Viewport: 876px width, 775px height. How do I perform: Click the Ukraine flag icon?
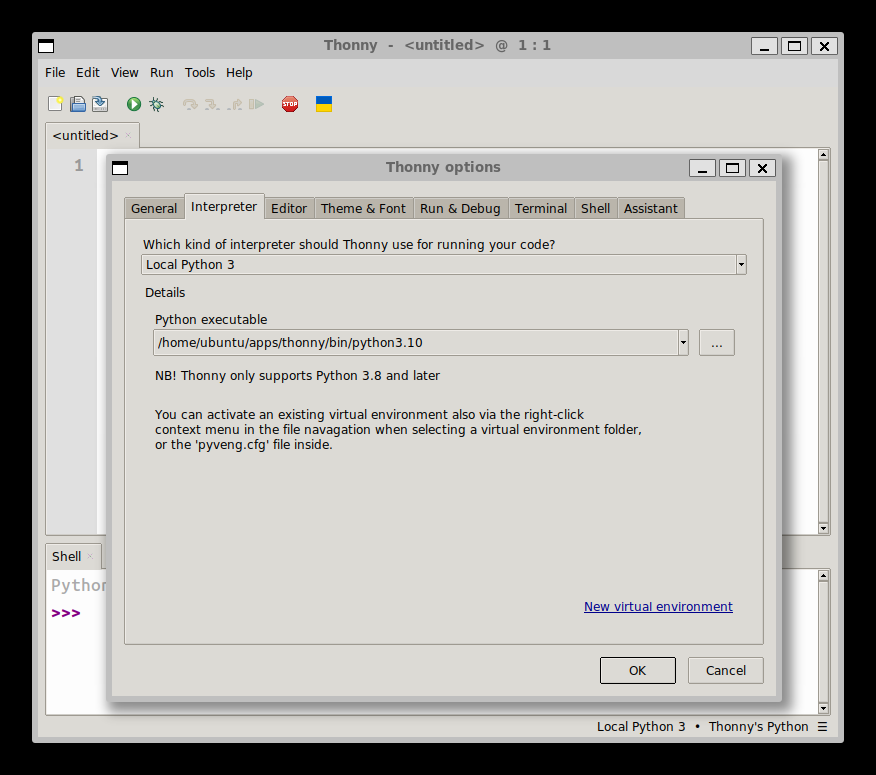click(323, 104)
